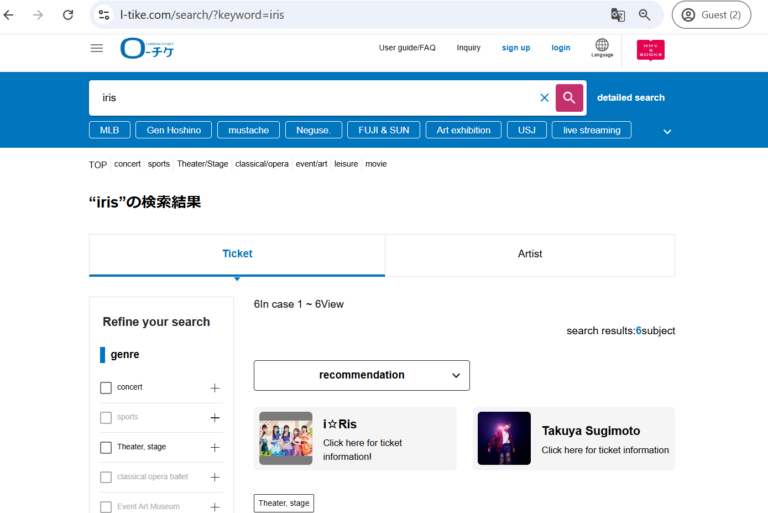The width and height of the screenshot is (768, 513).
Task: Select the Ticket tab
Action: pos(237,254)
